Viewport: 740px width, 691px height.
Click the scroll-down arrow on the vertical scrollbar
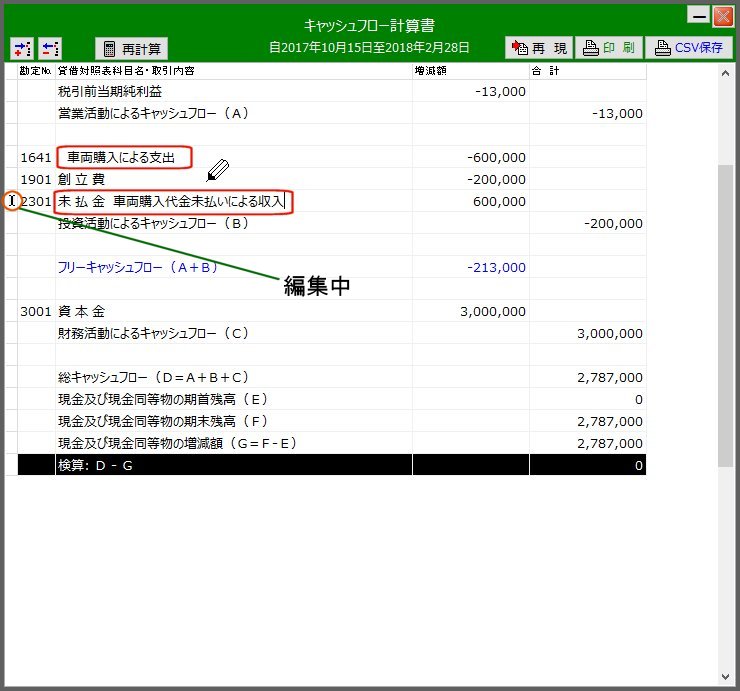pyautogui.click(x=726, y=677)
